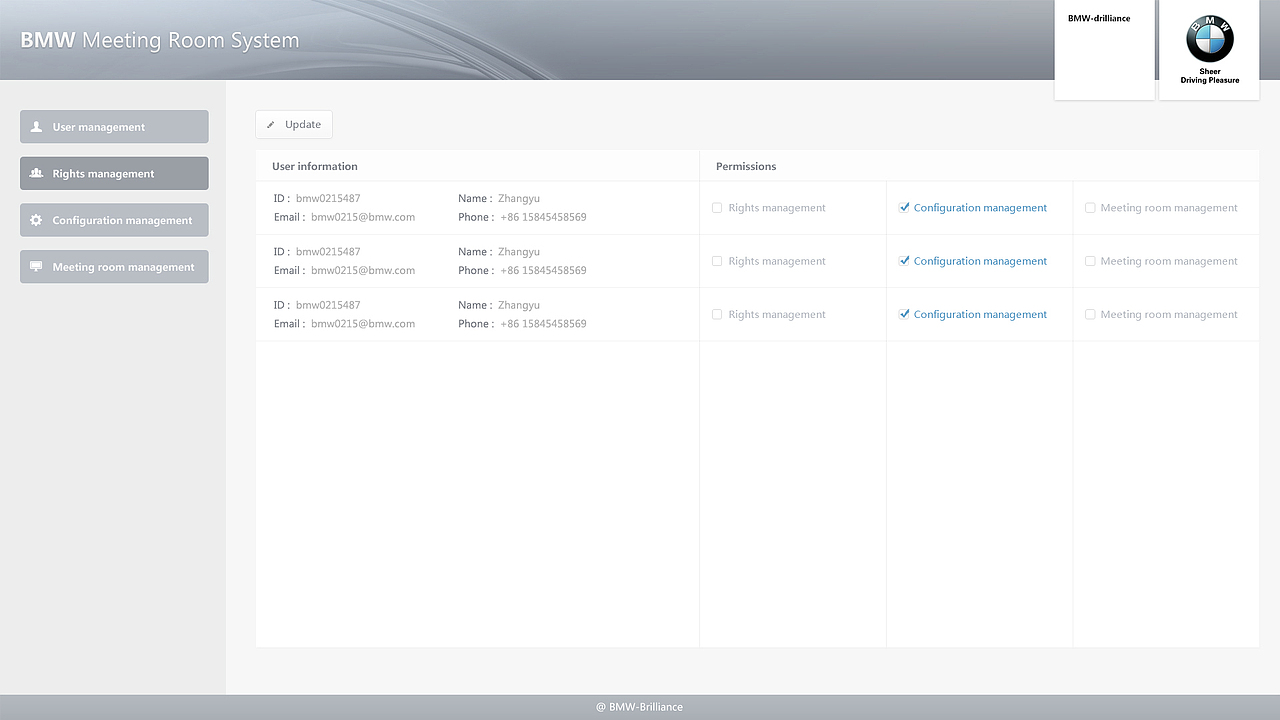The image size is (1280, 720).
Task: Uncheck Configuration management in third user row
Action: coord(904,314)
